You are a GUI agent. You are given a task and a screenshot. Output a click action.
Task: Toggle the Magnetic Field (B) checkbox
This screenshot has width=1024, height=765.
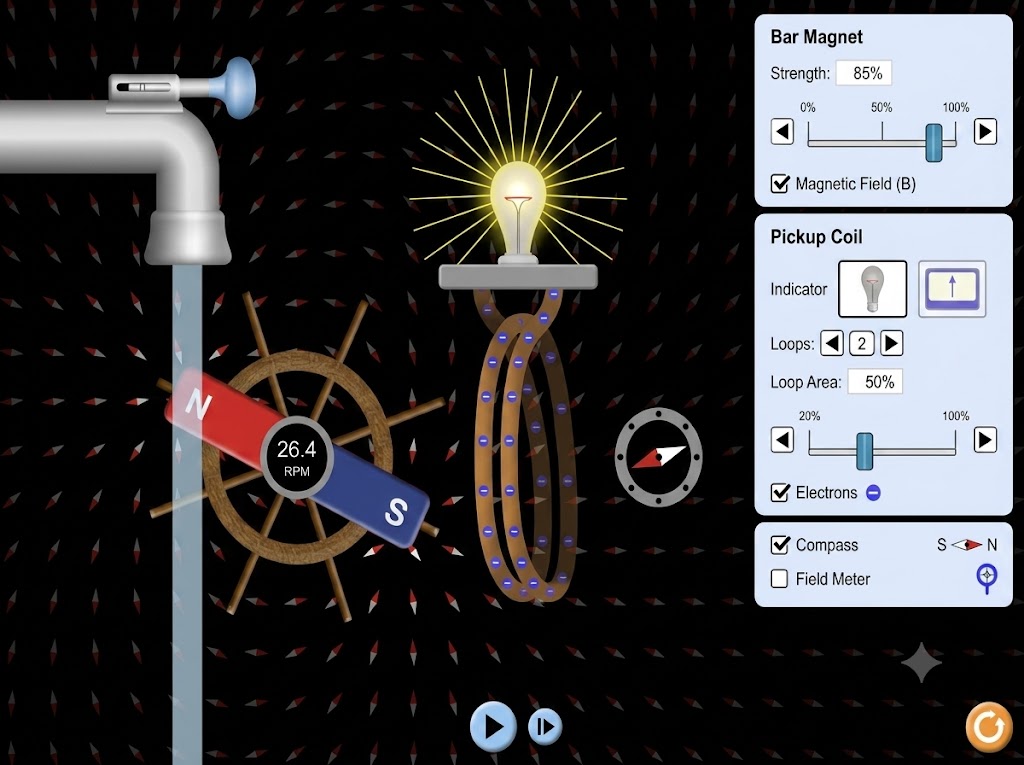pos(780,184)
